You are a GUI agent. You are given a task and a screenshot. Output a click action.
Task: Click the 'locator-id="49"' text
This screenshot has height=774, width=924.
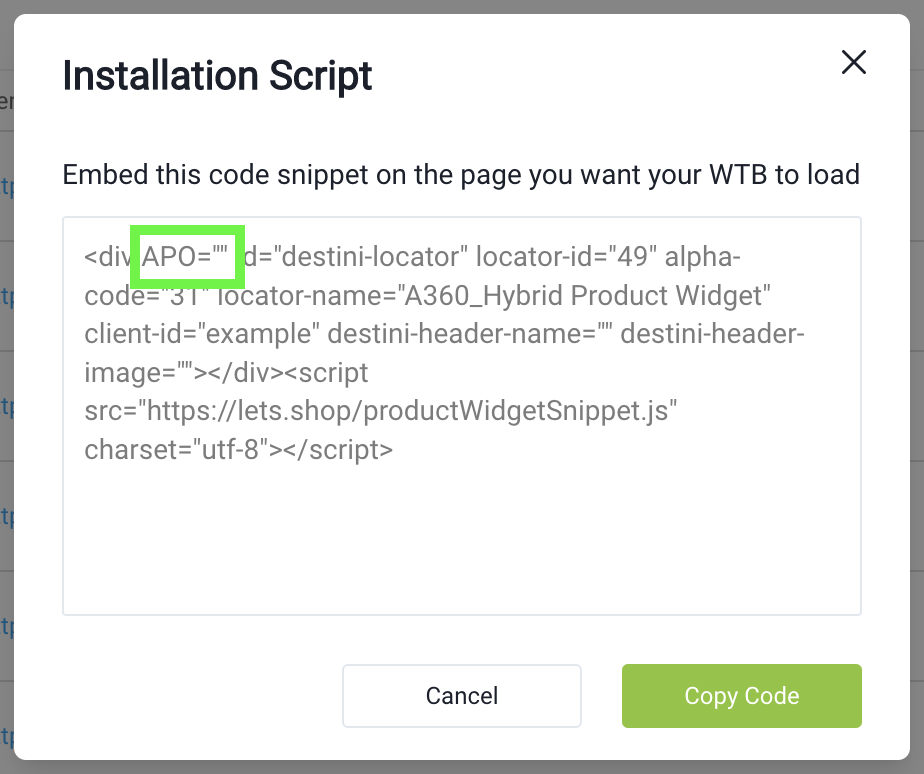point(566,256)
